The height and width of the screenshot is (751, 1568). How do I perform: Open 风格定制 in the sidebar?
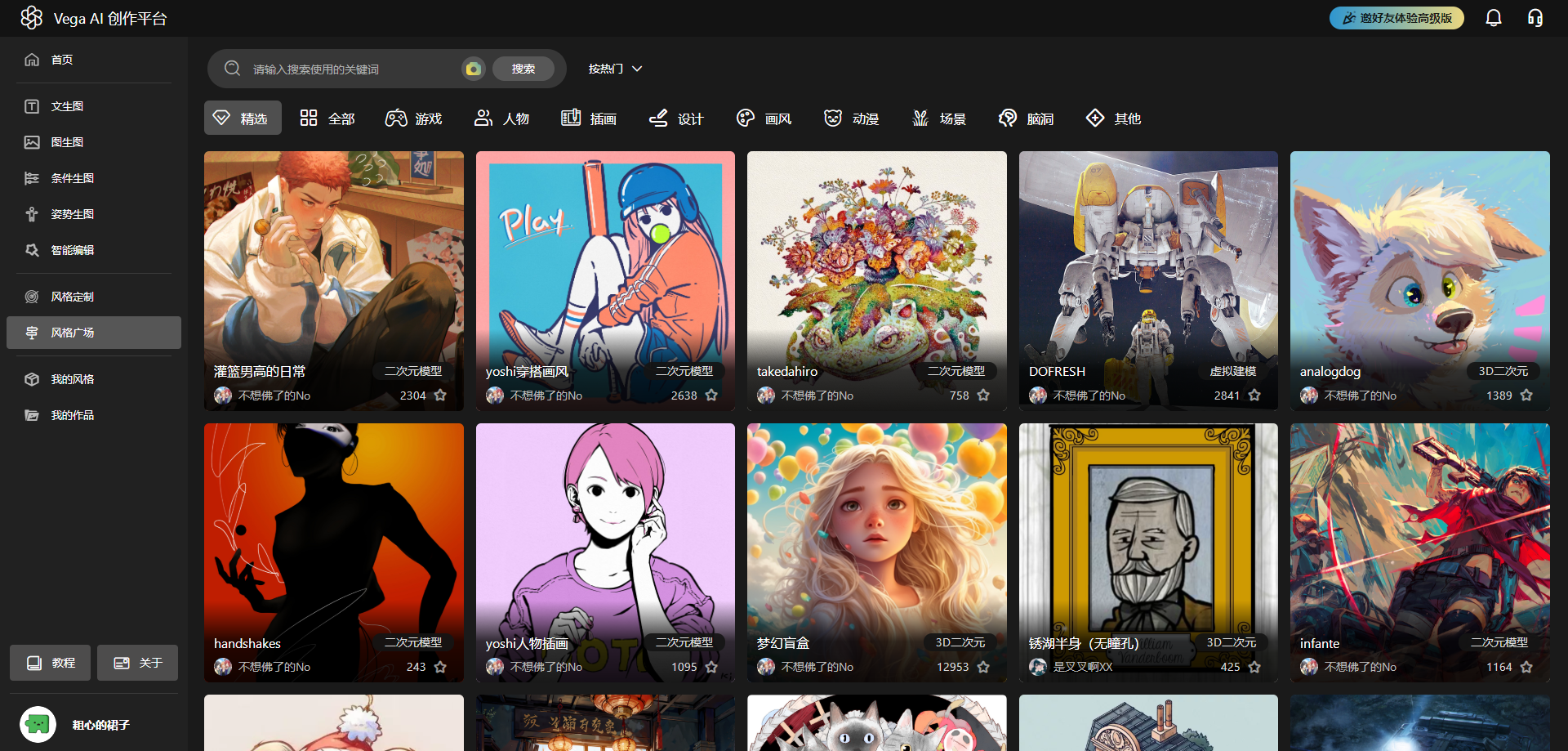pos(94,297)
